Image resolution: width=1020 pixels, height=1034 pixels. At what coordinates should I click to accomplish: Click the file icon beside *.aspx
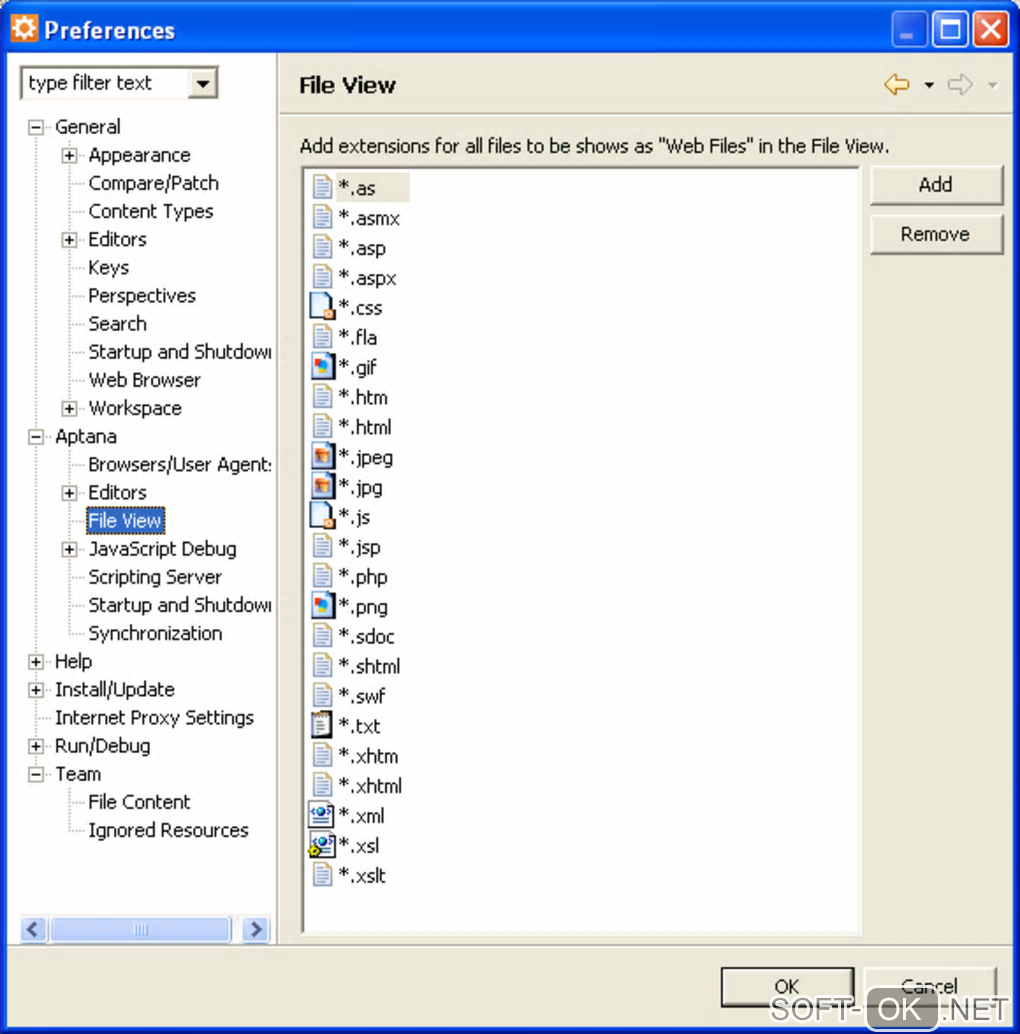click(x=322, y=277)
